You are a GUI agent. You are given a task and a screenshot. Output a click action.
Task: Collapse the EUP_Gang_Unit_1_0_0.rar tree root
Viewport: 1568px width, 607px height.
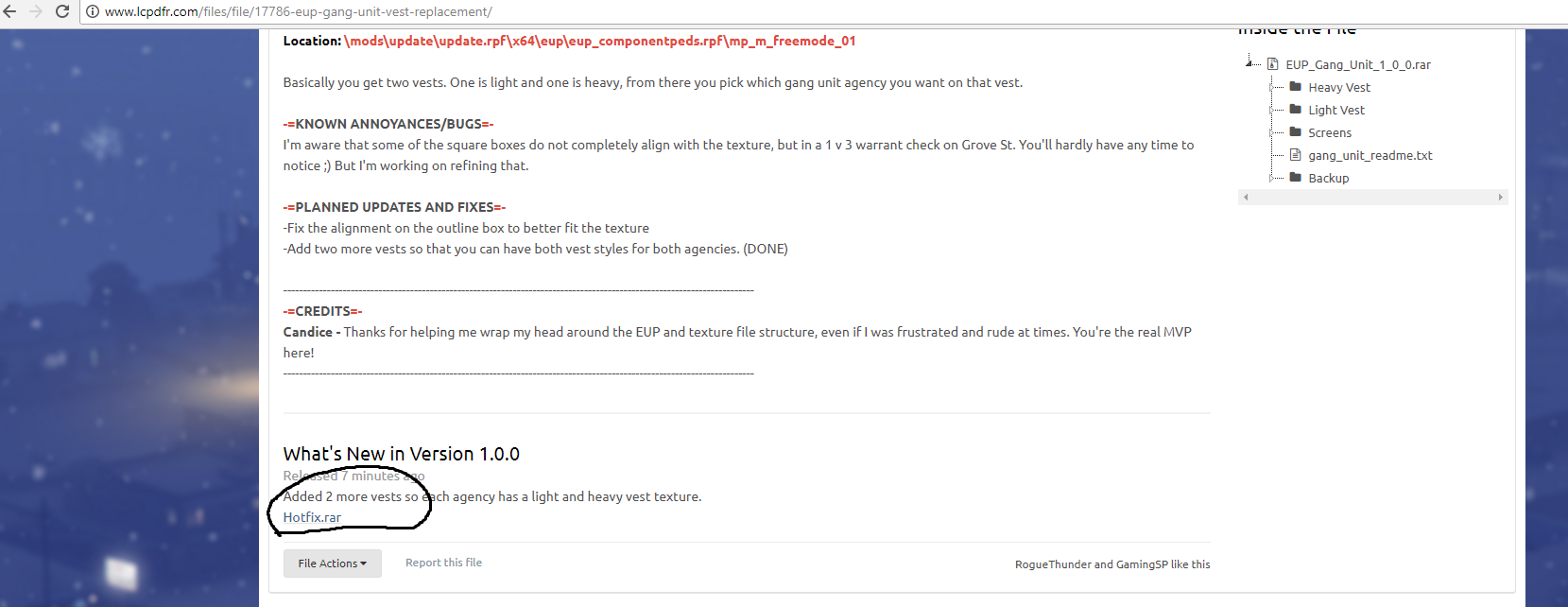click(1249, 63)
